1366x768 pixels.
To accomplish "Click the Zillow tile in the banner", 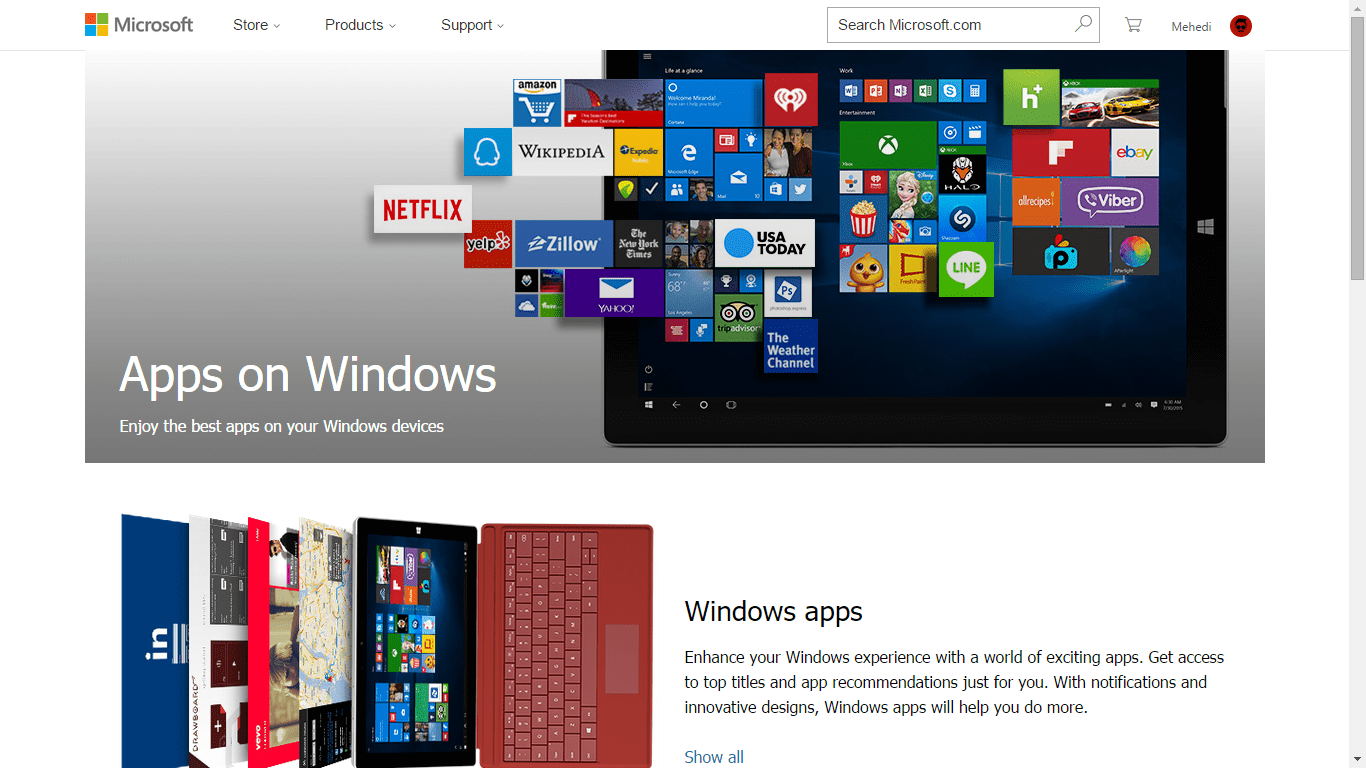I will (x=564, y=244).
